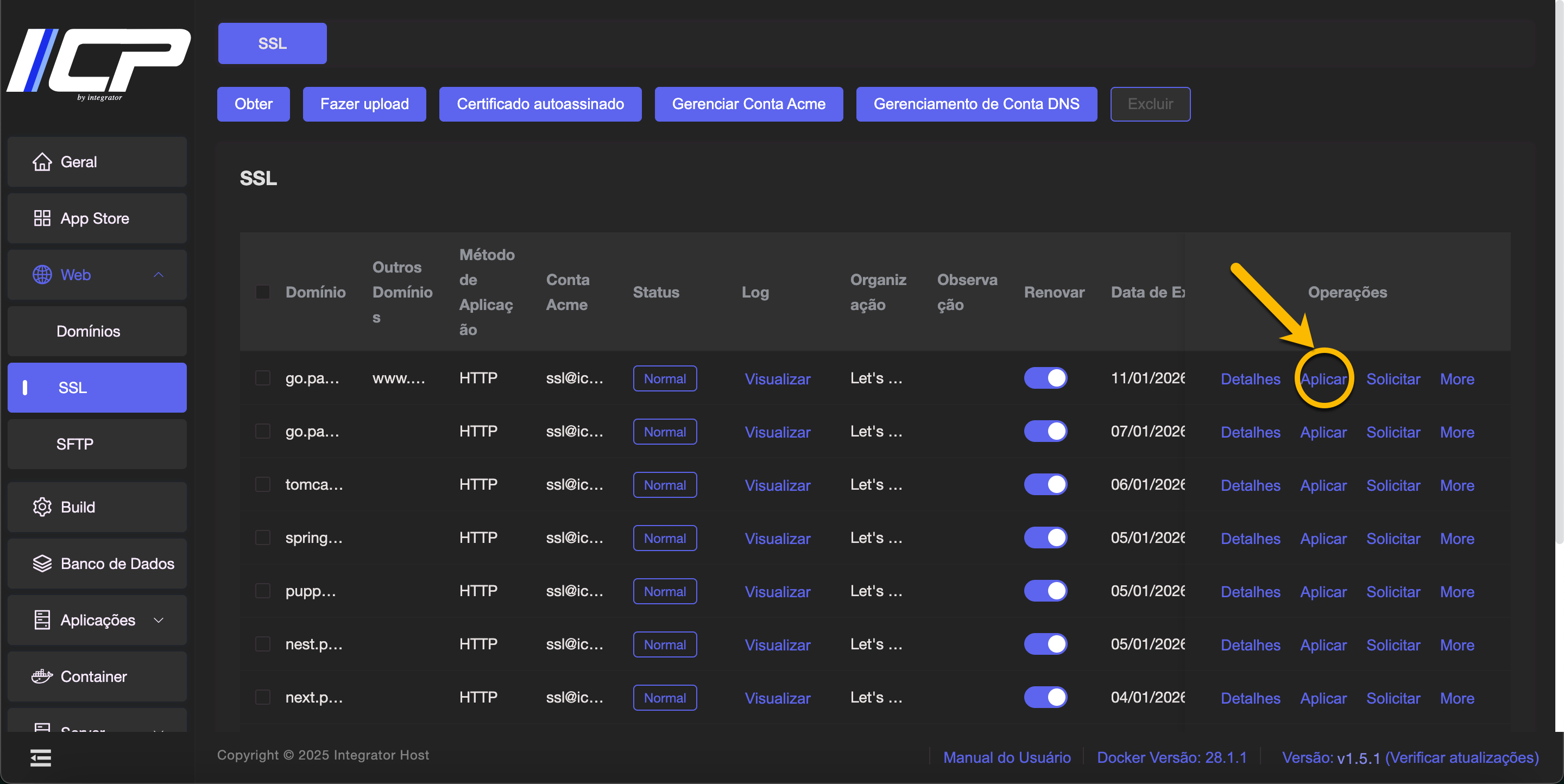This screenshot has width=1564, height=784.
Task: Select the checkbox for the spring... row
Action: [263, 538]
